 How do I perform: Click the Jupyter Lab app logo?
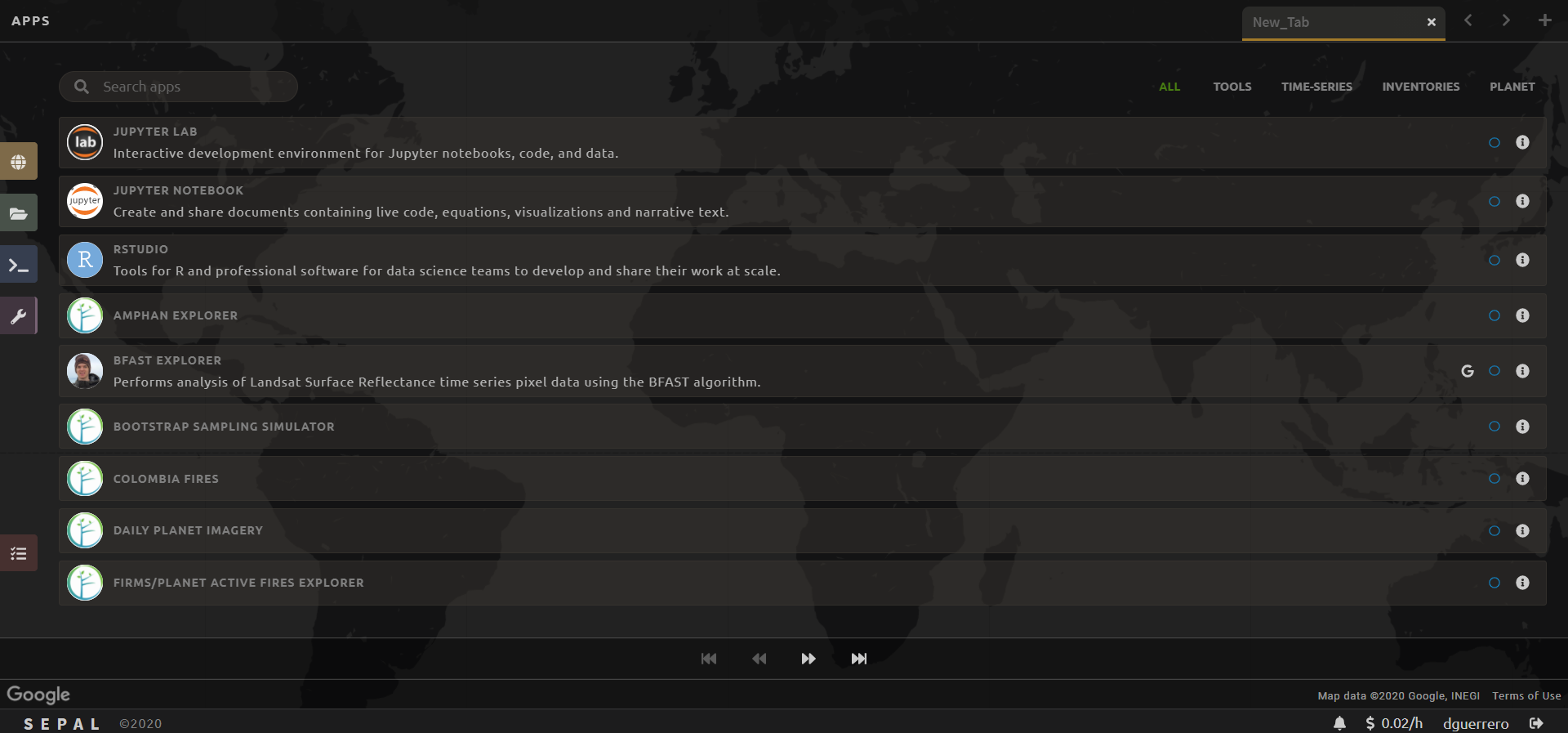[85, 142]
